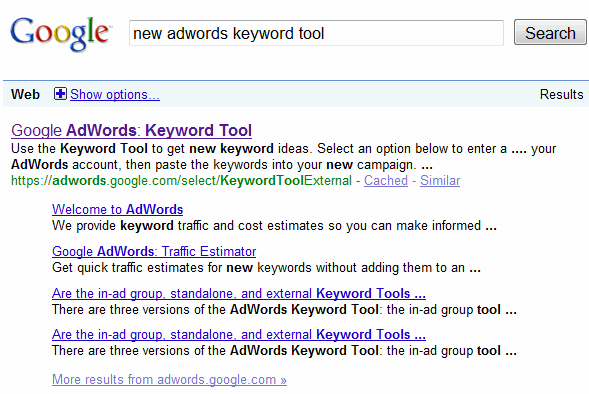589x394 pixels.
Task: Open the first in-ad group Keyword Tools link
Action: (x=239, y=293)
